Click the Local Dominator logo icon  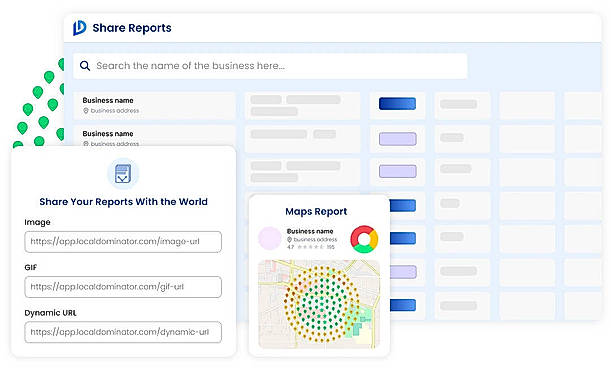(x=79, y=28)
